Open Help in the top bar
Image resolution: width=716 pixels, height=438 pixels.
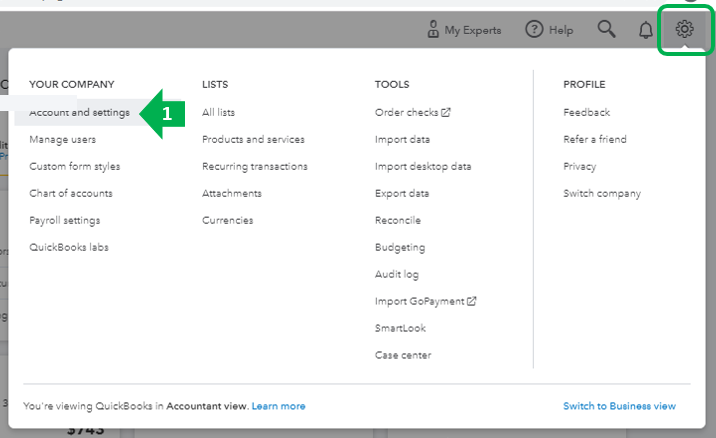pyautogui.click(x=549, y=30)
